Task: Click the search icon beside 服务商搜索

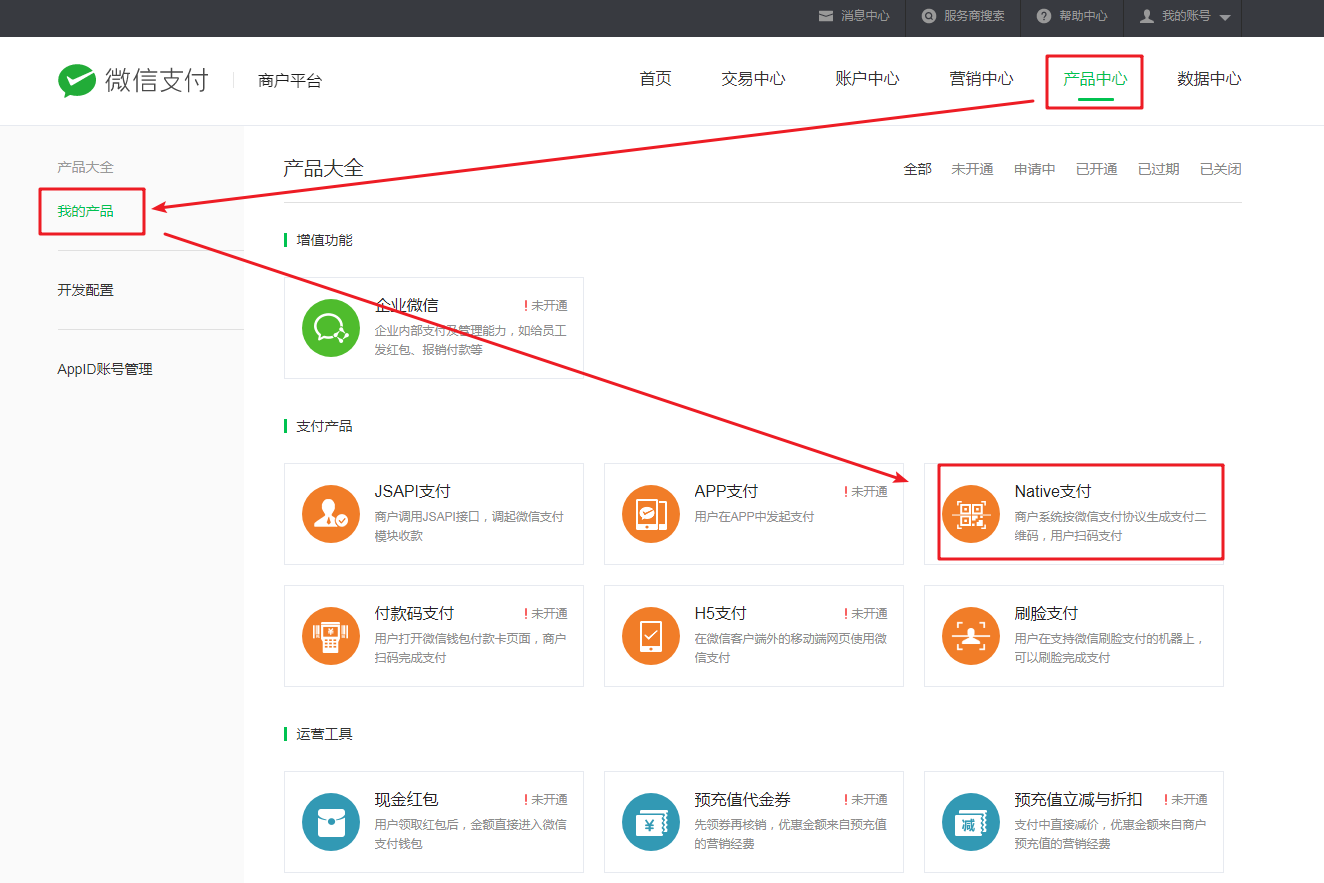Action: click(929, 16)
